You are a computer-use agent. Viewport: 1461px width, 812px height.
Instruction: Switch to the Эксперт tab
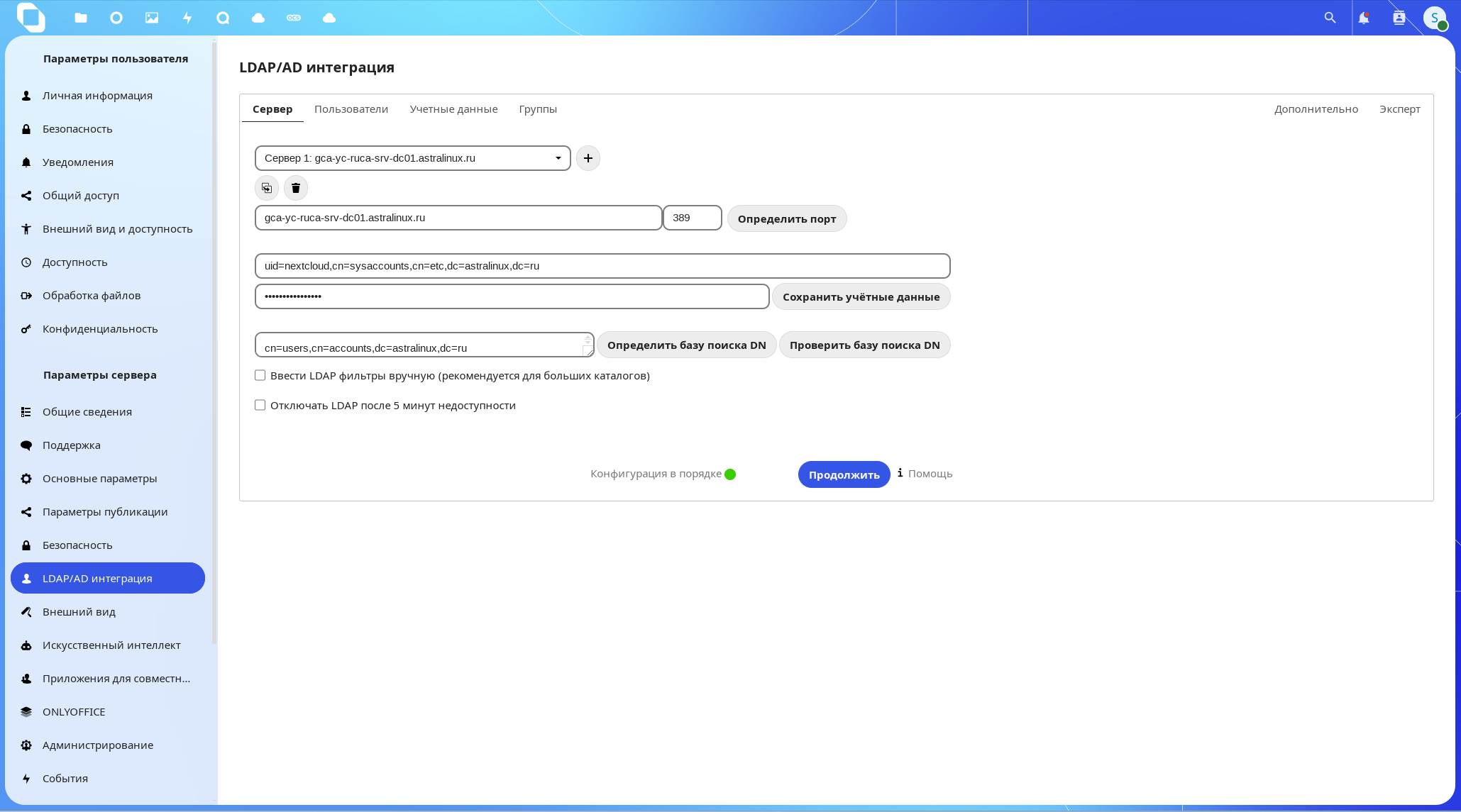tap(1400, 109)
